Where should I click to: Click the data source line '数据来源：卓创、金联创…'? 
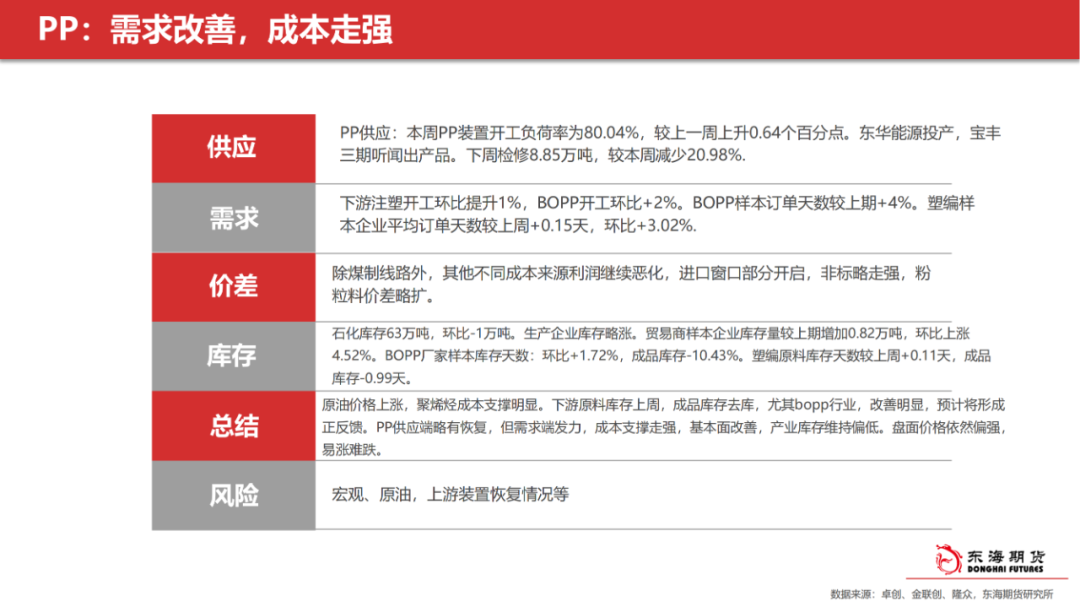pyautogui.click(x=942, y=594)
